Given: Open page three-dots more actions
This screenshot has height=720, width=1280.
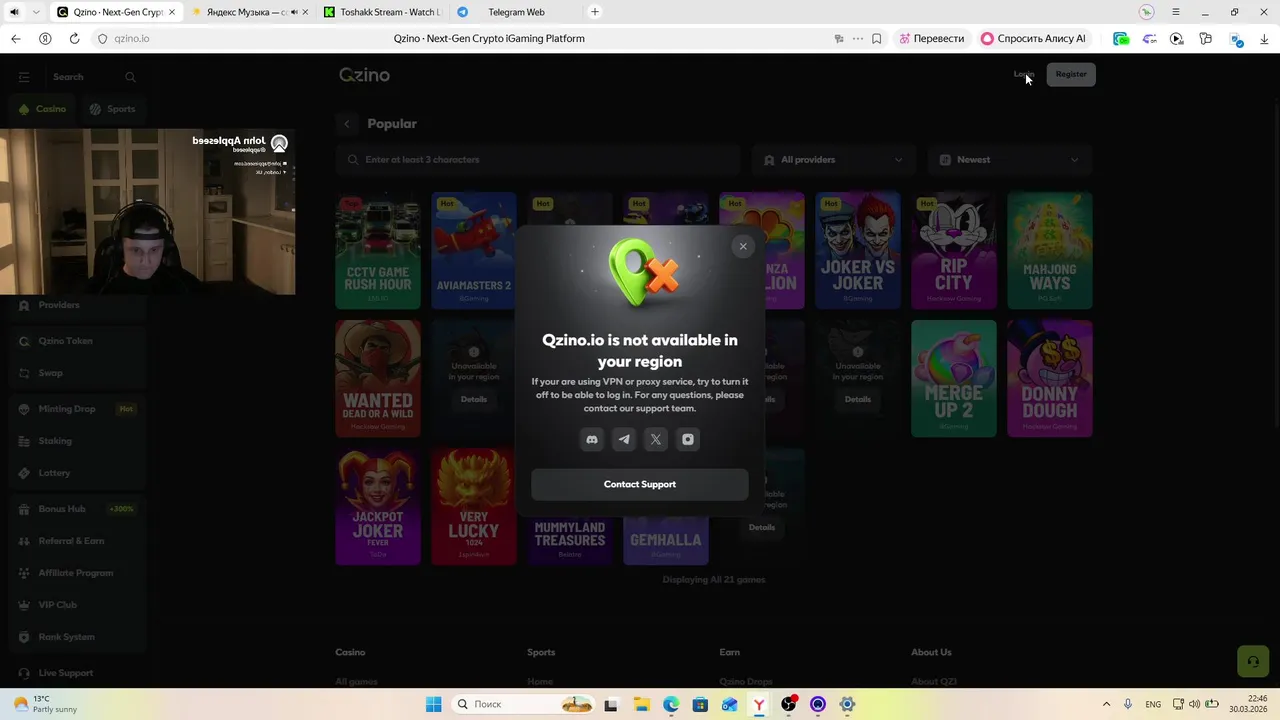Looking at the screenshot, I should click(x=857, y=39).
